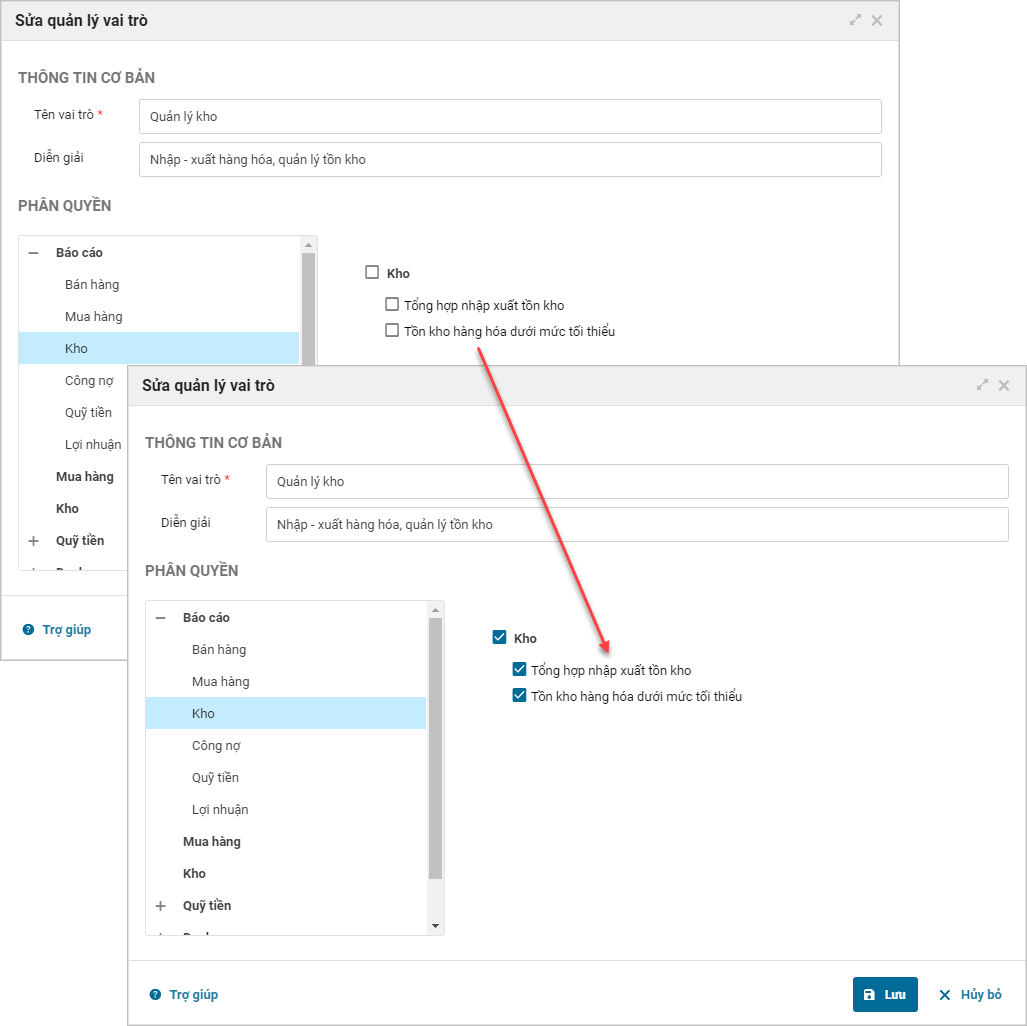Screen dimensions: 1027x1026
Task: Uncheck the checked 'Tổng hợp nhập xuất tồn kho'
Action: coord(519,670)
